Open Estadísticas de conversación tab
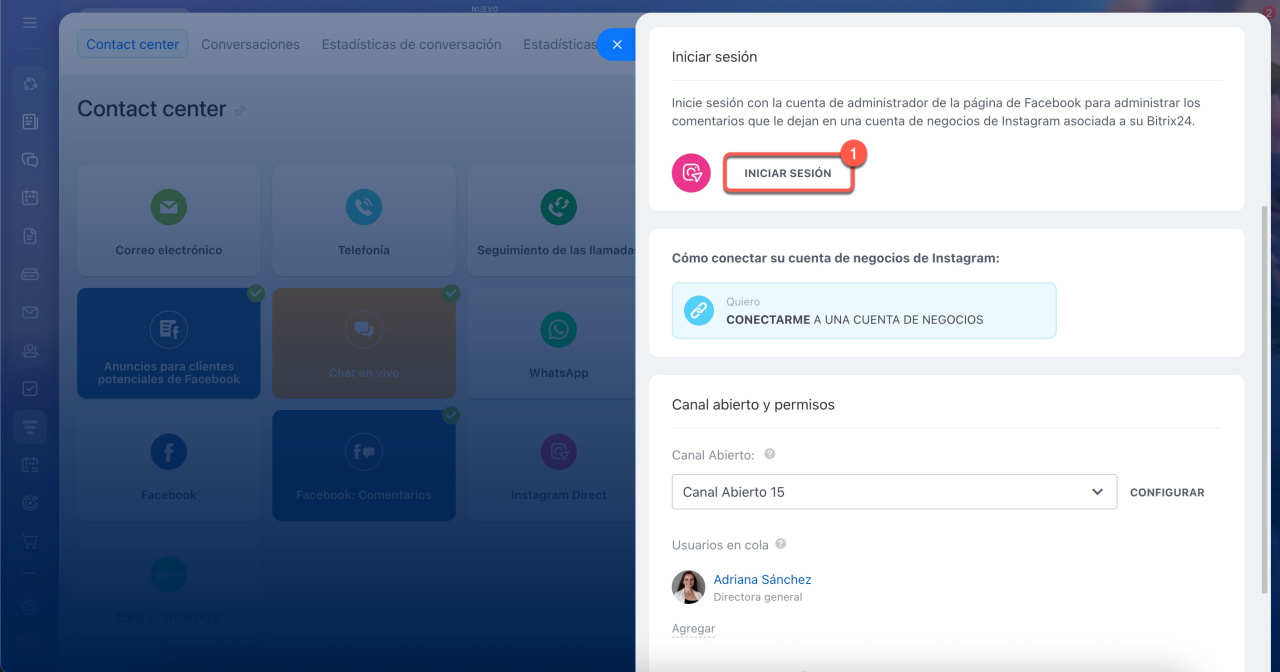This screenshot has width=1280, height=672. [x=411, y=44]
